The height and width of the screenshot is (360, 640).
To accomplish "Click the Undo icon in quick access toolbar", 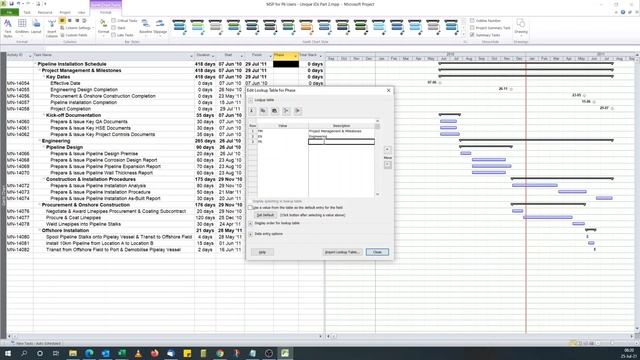I will pos(19,4).
